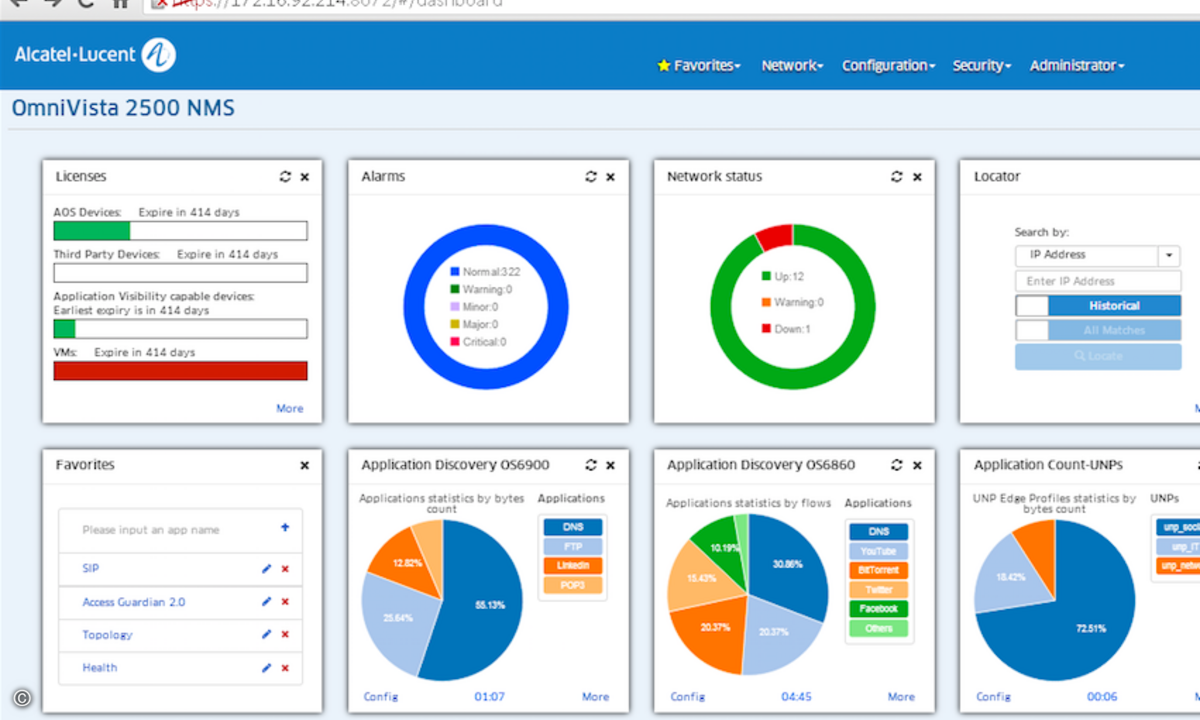Open the SIP favorite link
1200x720 pixels.
(91, 568)
